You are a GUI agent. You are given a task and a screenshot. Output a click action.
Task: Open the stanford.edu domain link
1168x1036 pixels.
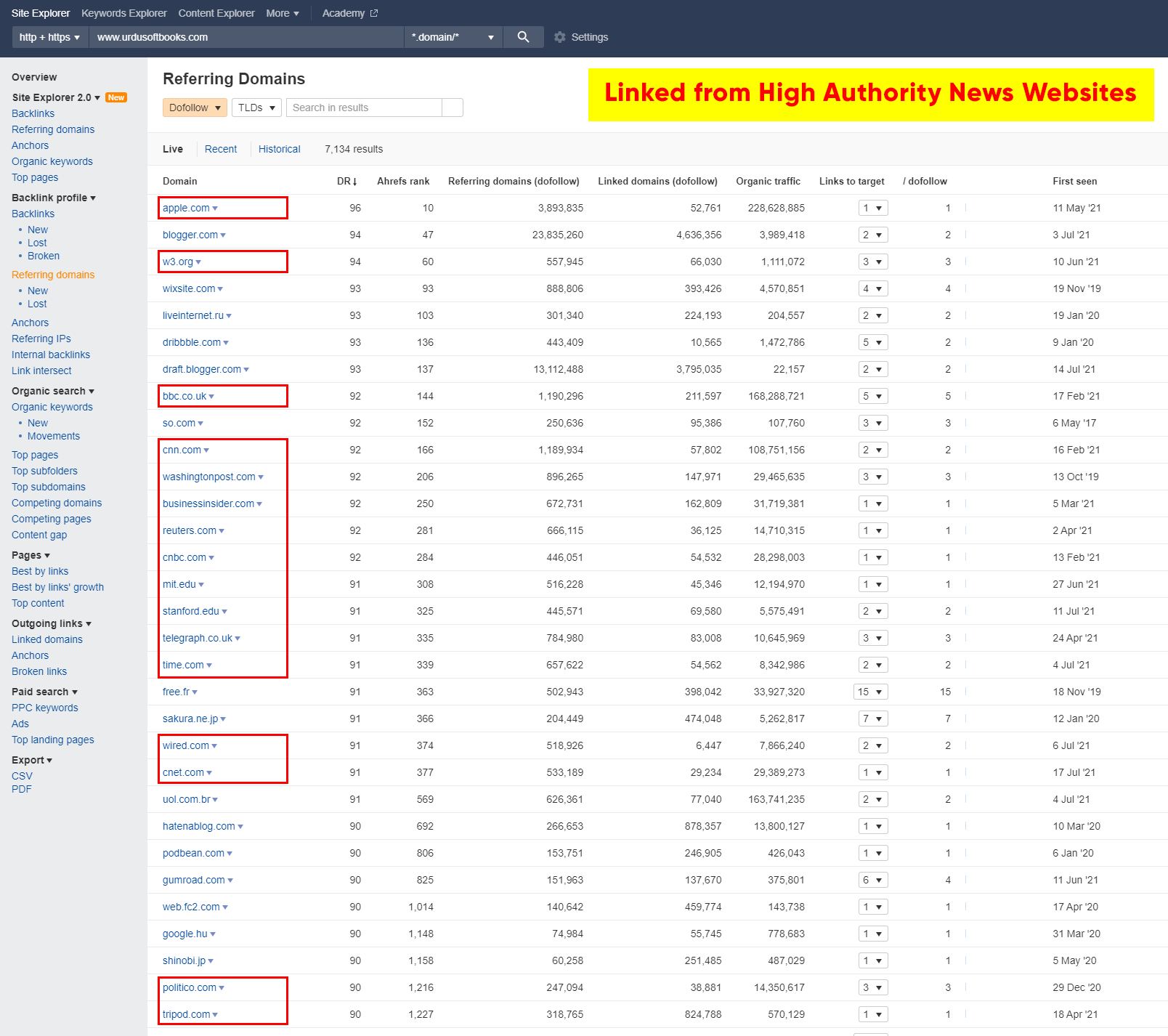(191, 611)
